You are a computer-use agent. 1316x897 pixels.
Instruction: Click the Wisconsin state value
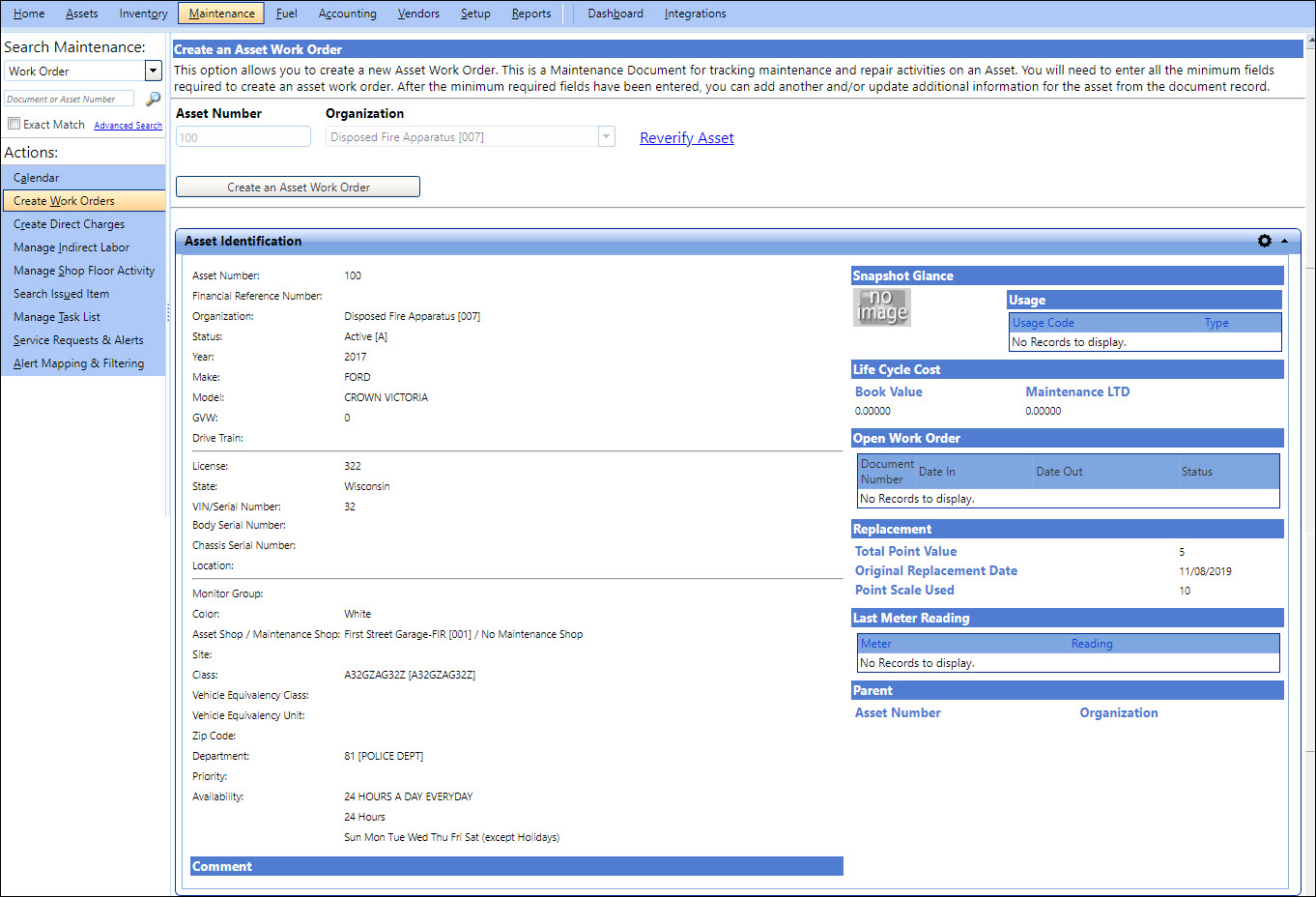(x=367, y=486)
